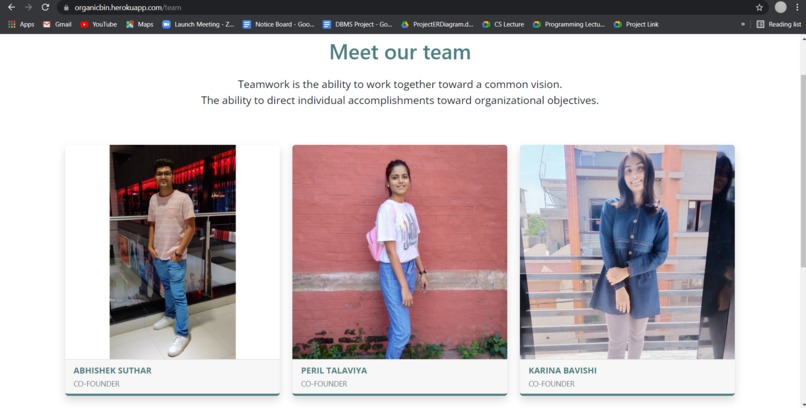Open the DBMS Project bookmark
Viewport: 806px width, 408px height.
(x=357, y=24)
